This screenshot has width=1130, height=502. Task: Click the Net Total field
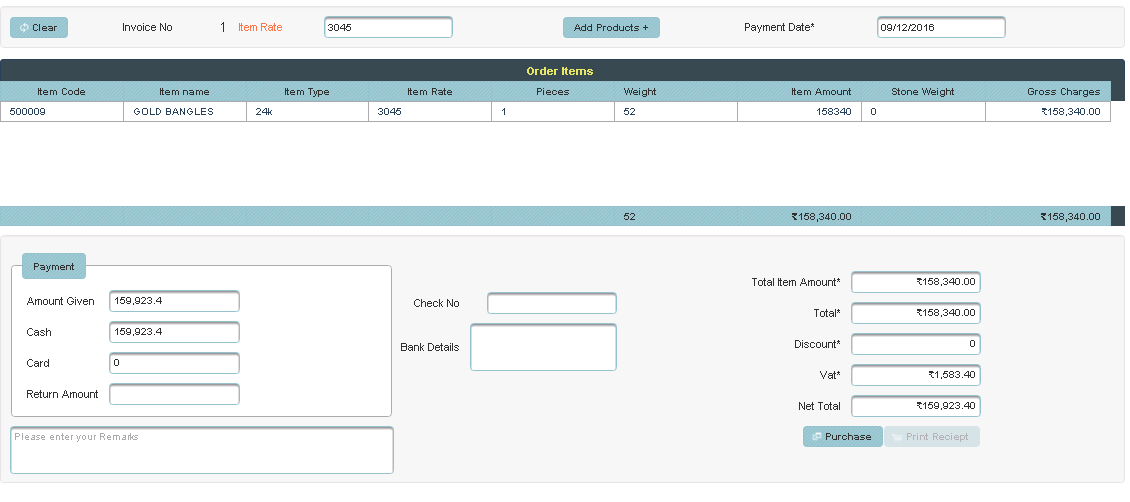[x=915, y=406]
